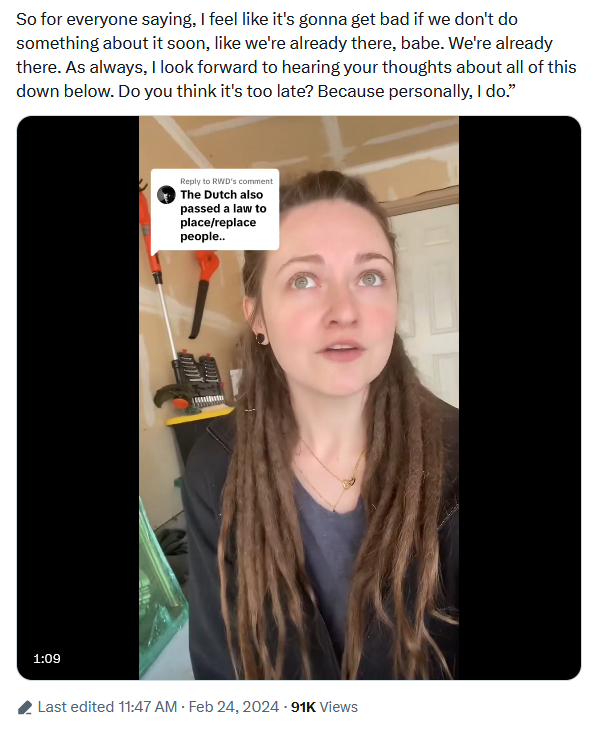Click the string trimmer's red guard
597x732 pixels.
[171, 397]
